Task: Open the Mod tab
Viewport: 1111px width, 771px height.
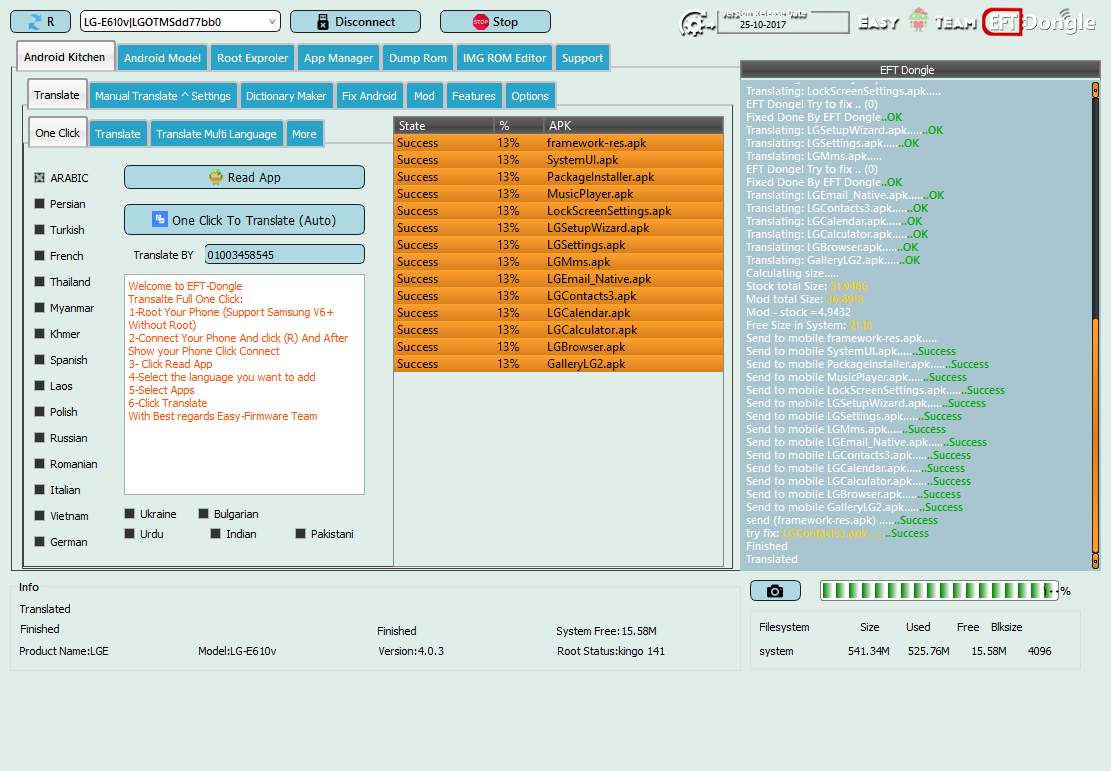Action: click(x=424, y=96)
